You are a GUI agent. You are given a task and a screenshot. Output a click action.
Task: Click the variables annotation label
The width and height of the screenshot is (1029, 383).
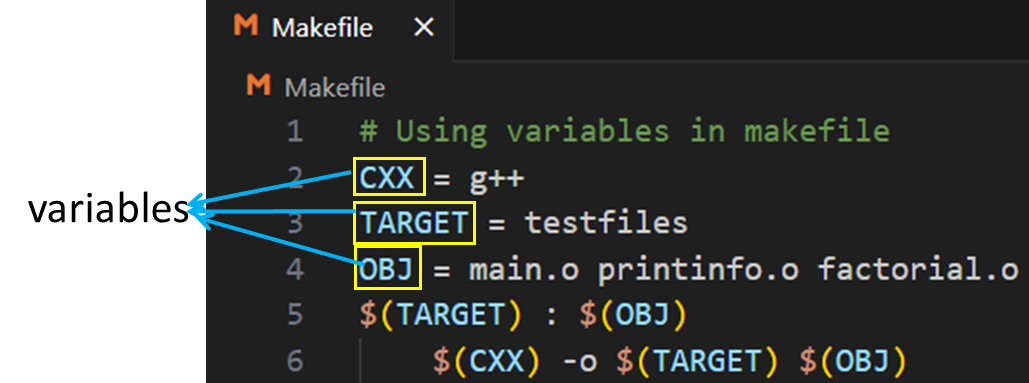click(x=108, y=210)
